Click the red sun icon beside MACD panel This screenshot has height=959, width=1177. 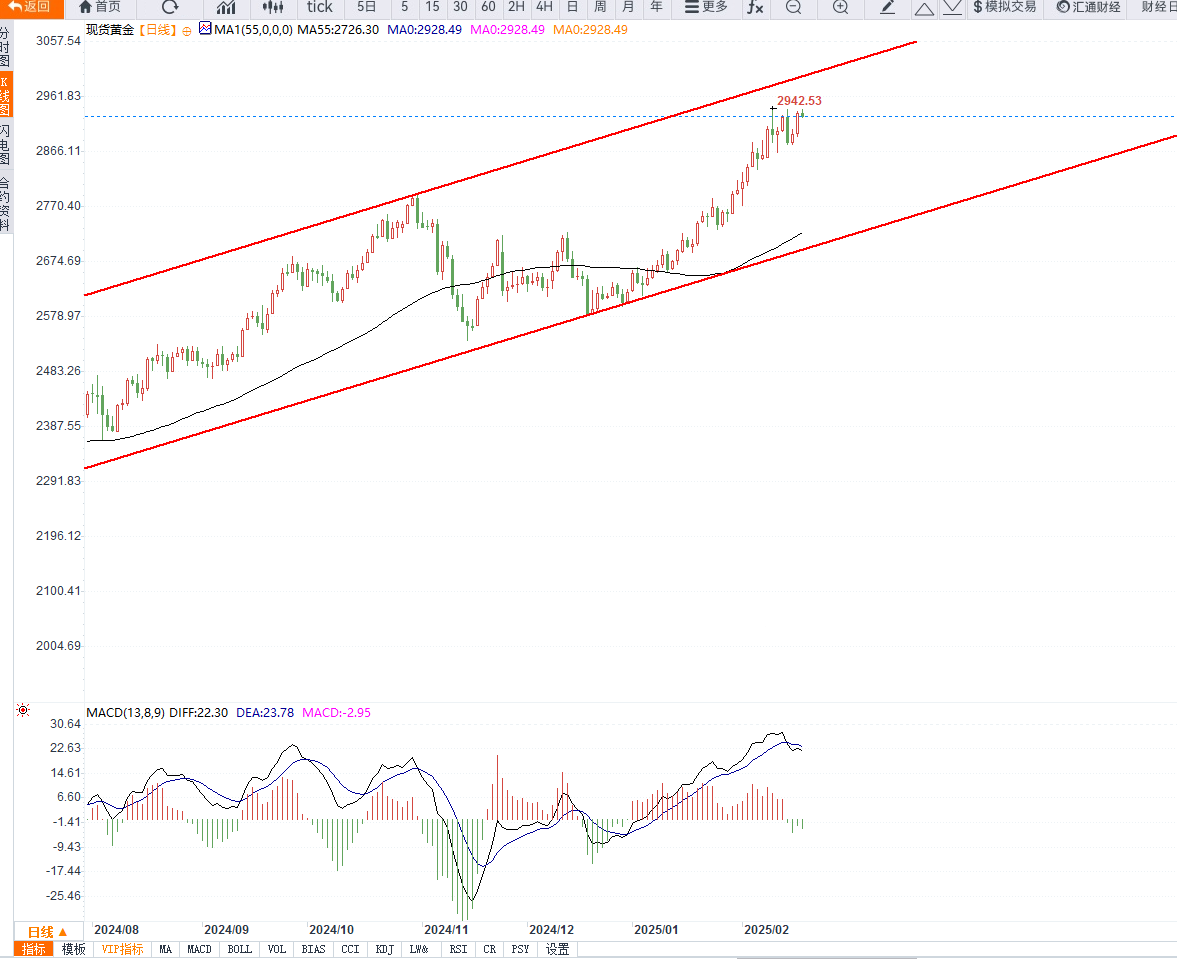pos(23,710)
